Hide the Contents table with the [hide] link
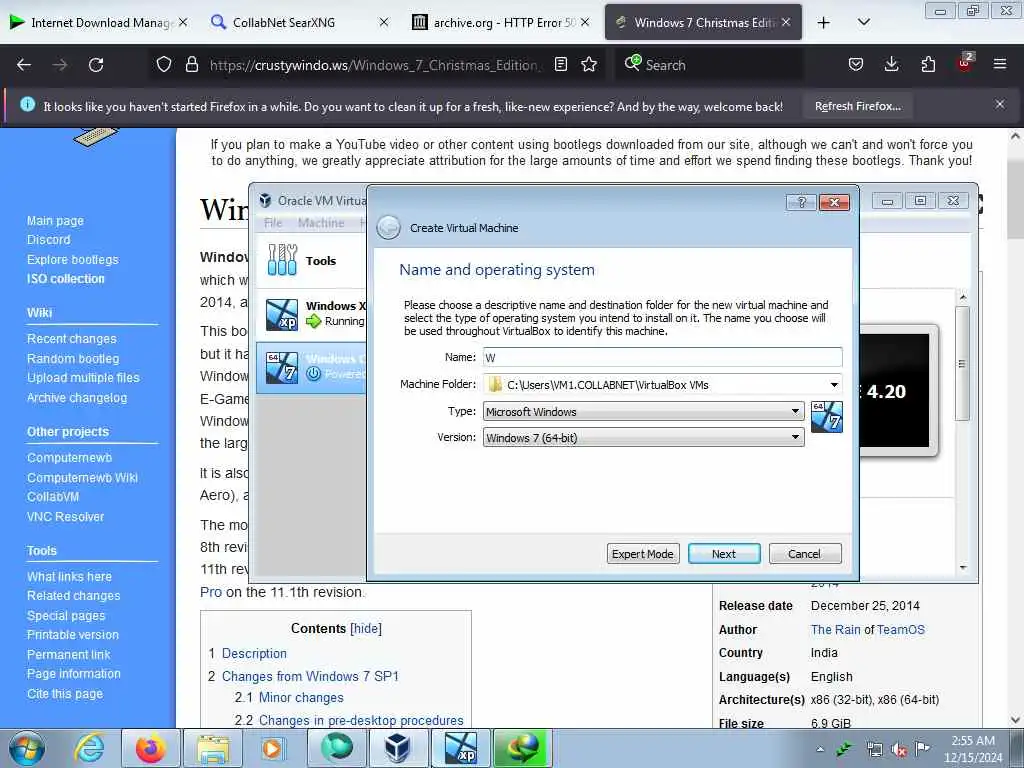1024x768 pixels. (x=366, y=628)
